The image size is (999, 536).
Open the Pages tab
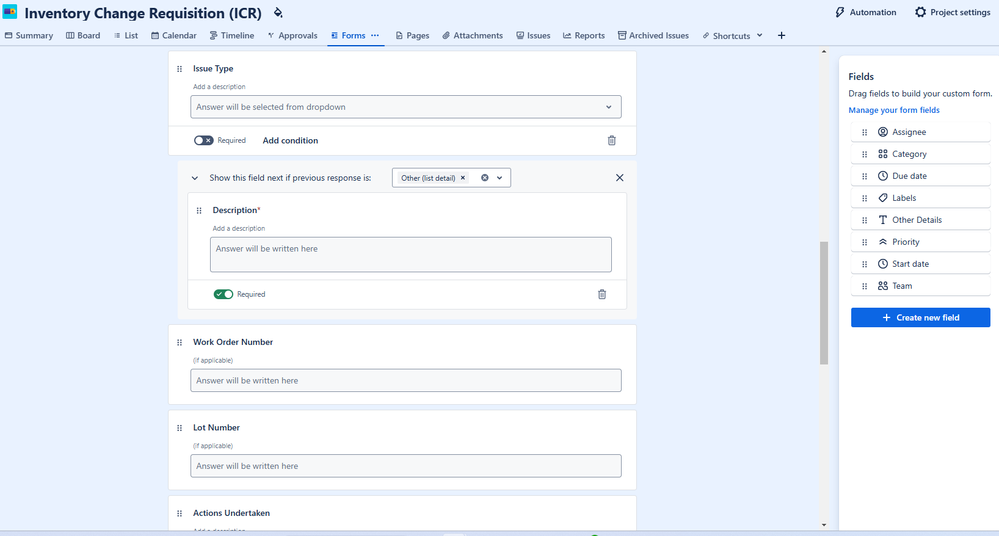point(412,36)
